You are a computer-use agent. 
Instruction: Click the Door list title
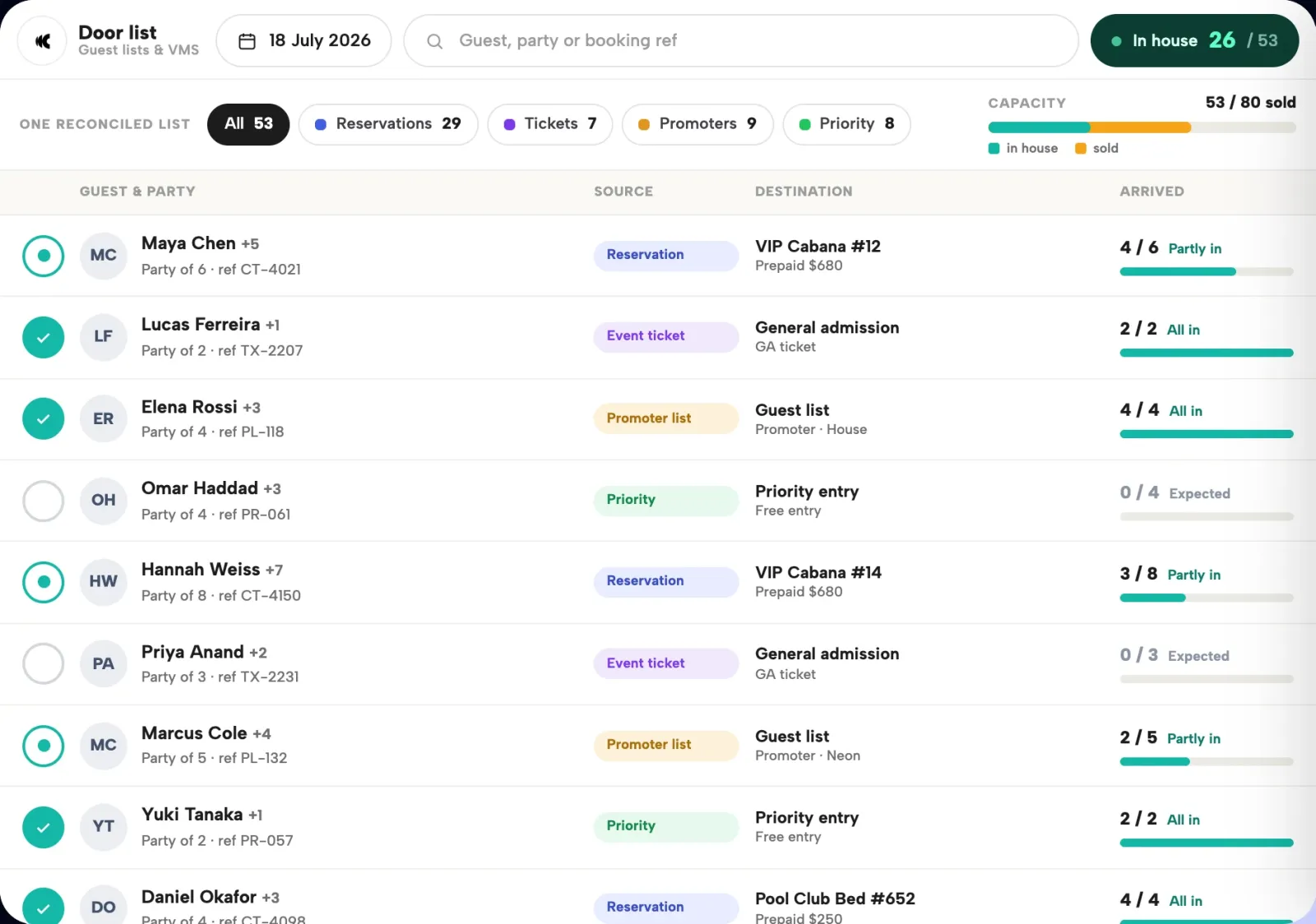tap(117, 33)
